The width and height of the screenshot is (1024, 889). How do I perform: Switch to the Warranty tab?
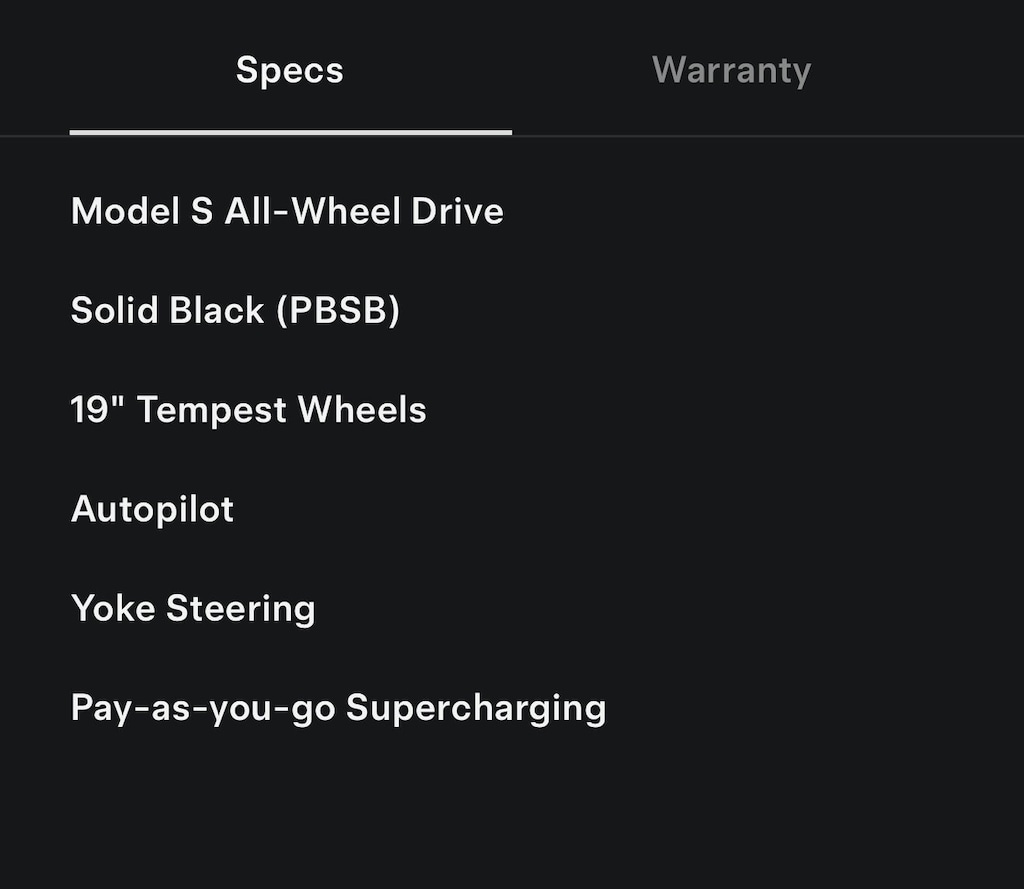pos(731,70)
